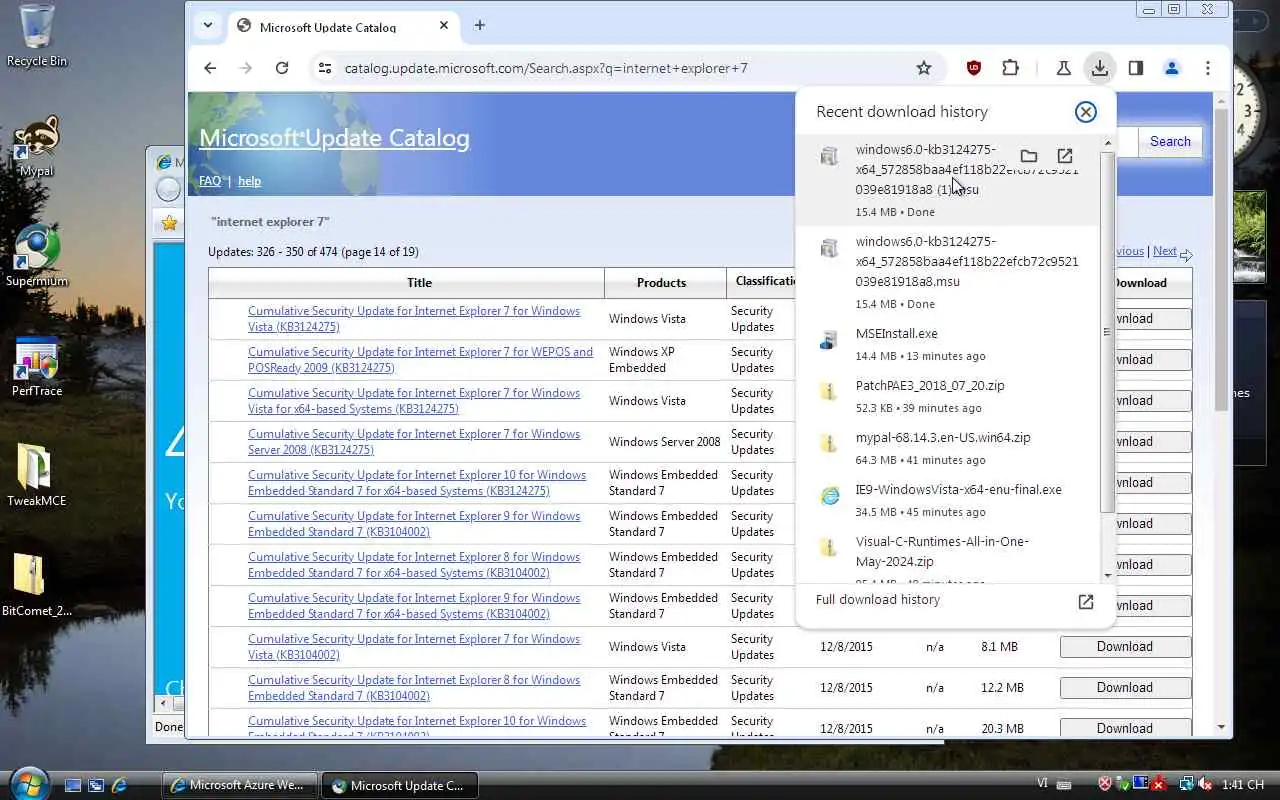Click Switch between windows quick launch icon
The width and height of the screenshot is (1280, 800).
click(96, 785)
